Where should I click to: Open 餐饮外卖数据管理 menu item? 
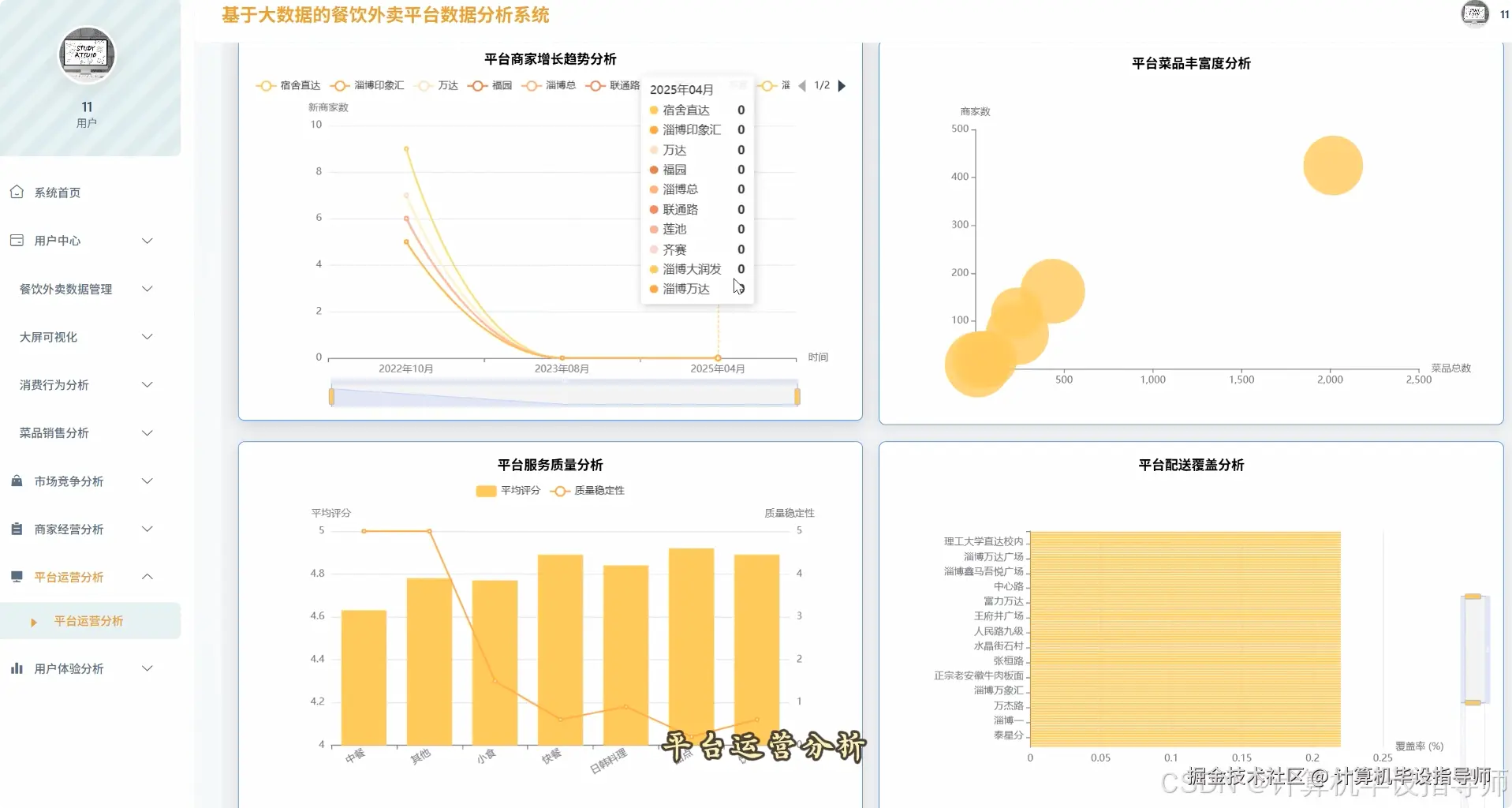click(x=90, y=289)
